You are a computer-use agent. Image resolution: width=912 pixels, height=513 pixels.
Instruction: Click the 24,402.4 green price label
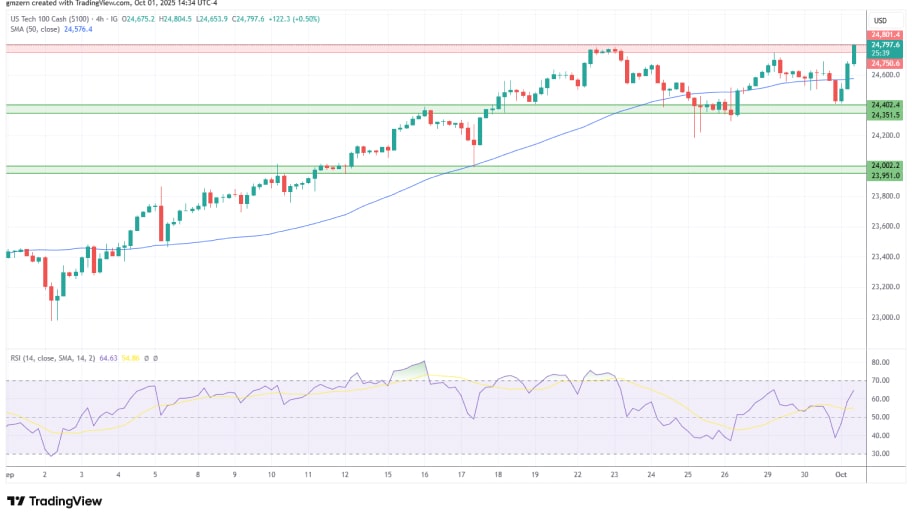pos(887,105)
